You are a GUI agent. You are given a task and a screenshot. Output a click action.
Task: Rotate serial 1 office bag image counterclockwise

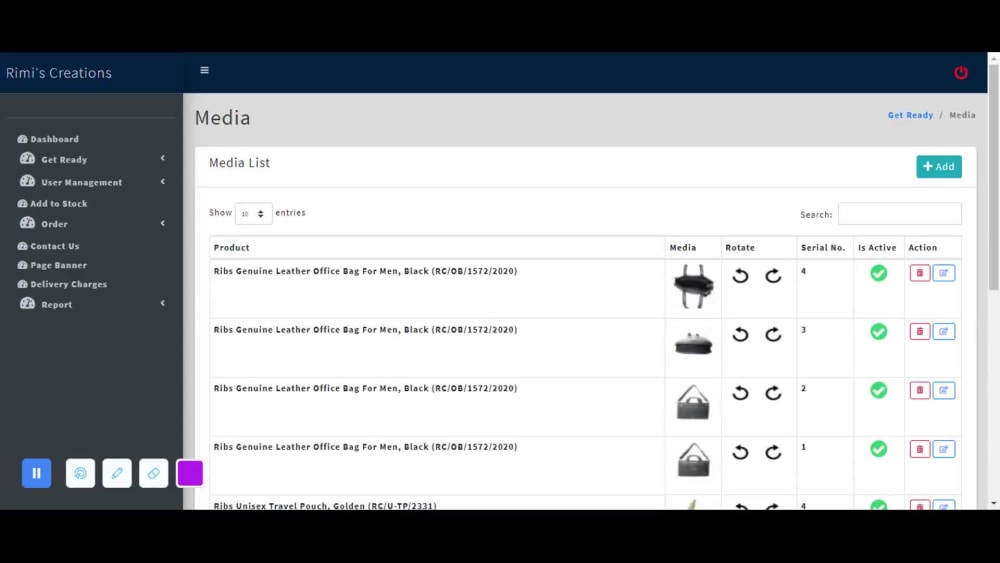click(x=740, y=452)
